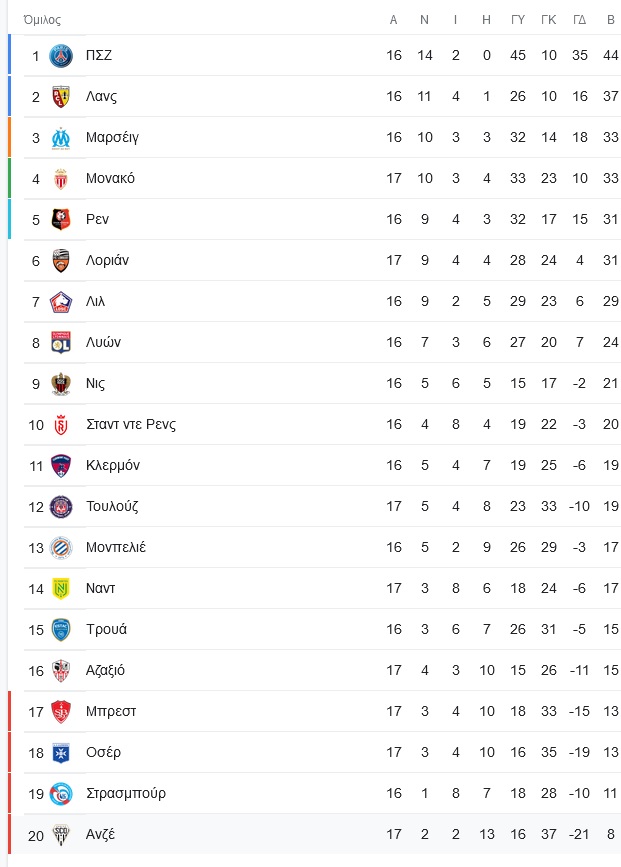621x867 pixels.
Task: Click the Νις team crest
Action: tap(61, 383)
